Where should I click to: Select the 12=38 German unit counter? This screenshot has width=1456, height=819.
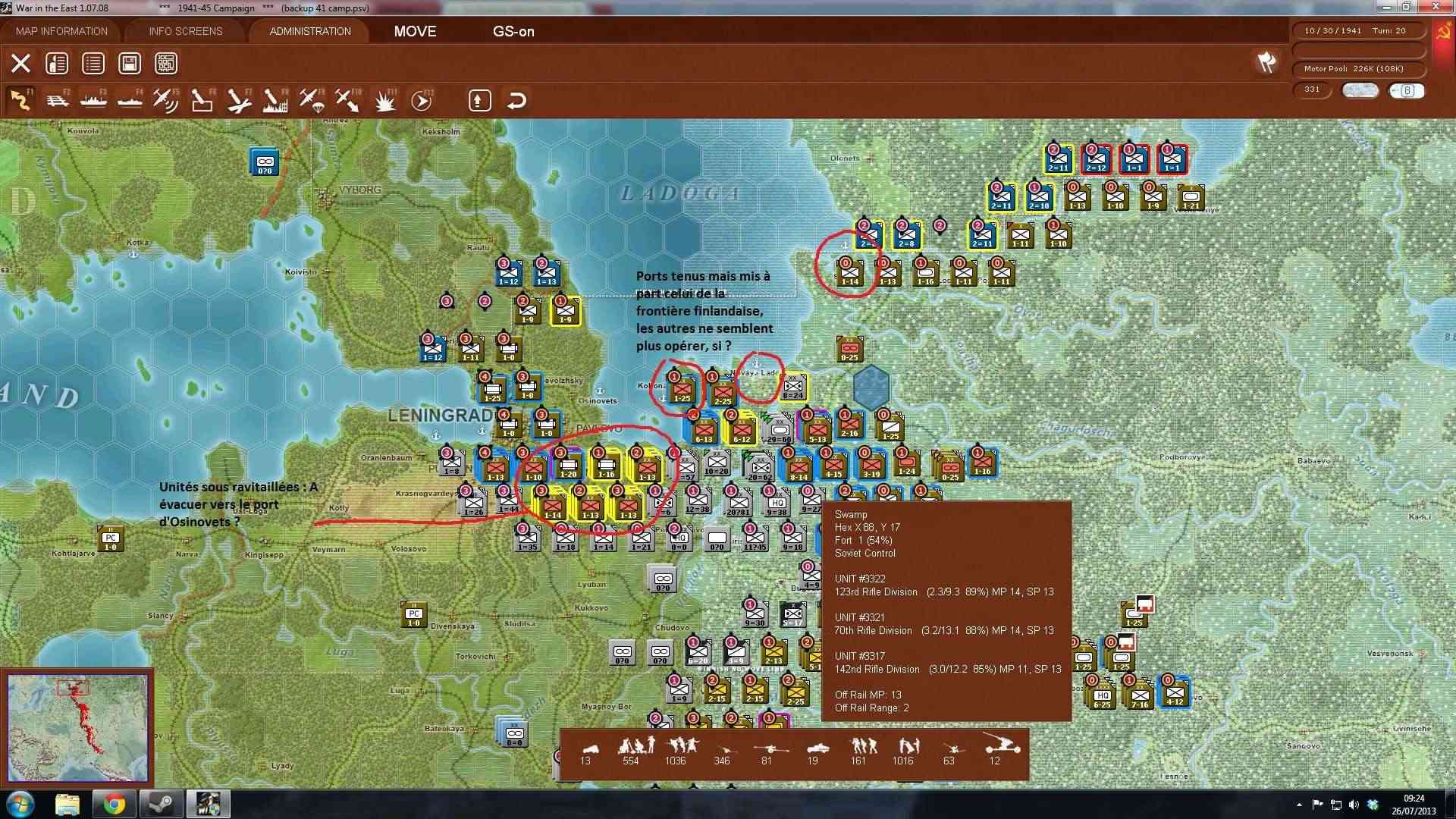698,500
